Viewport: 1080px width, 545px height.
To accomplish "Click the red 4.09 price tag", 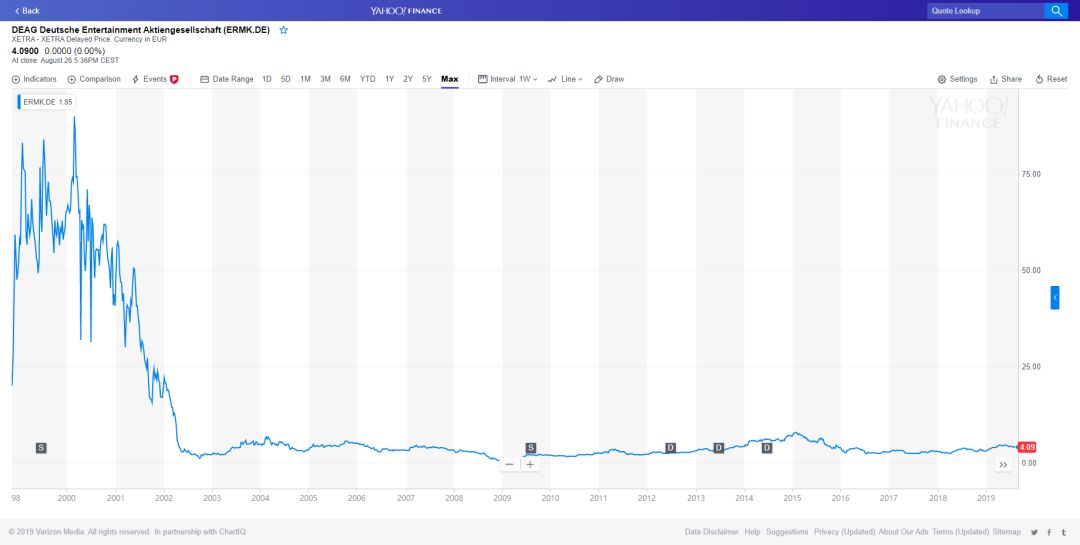I will 1026,447.
